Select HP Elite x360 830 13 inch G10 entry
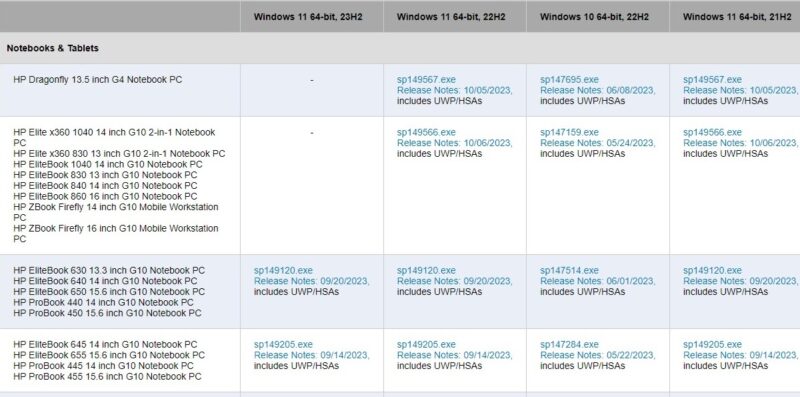Screen dimensions: 800x397 [x=119, y=154]
